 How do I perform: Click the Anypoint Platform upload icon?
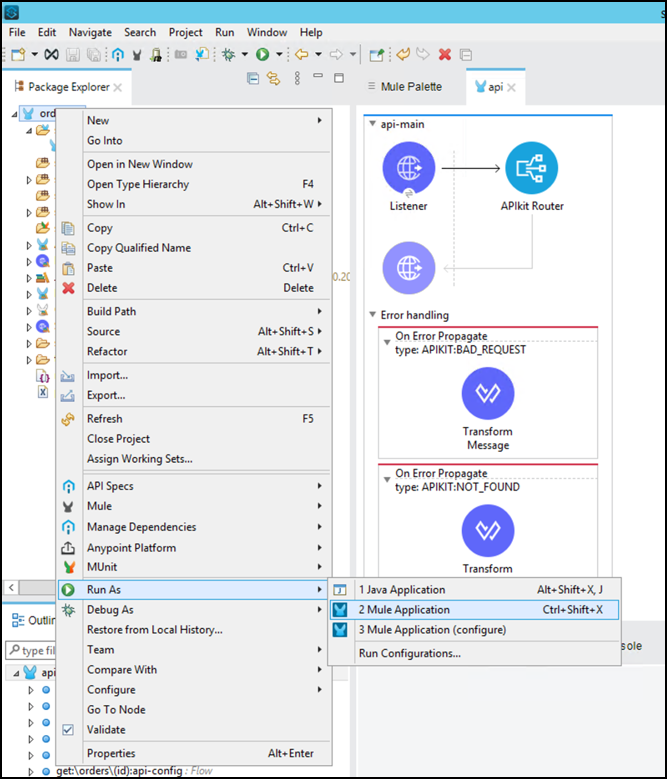tap(68, 547)
